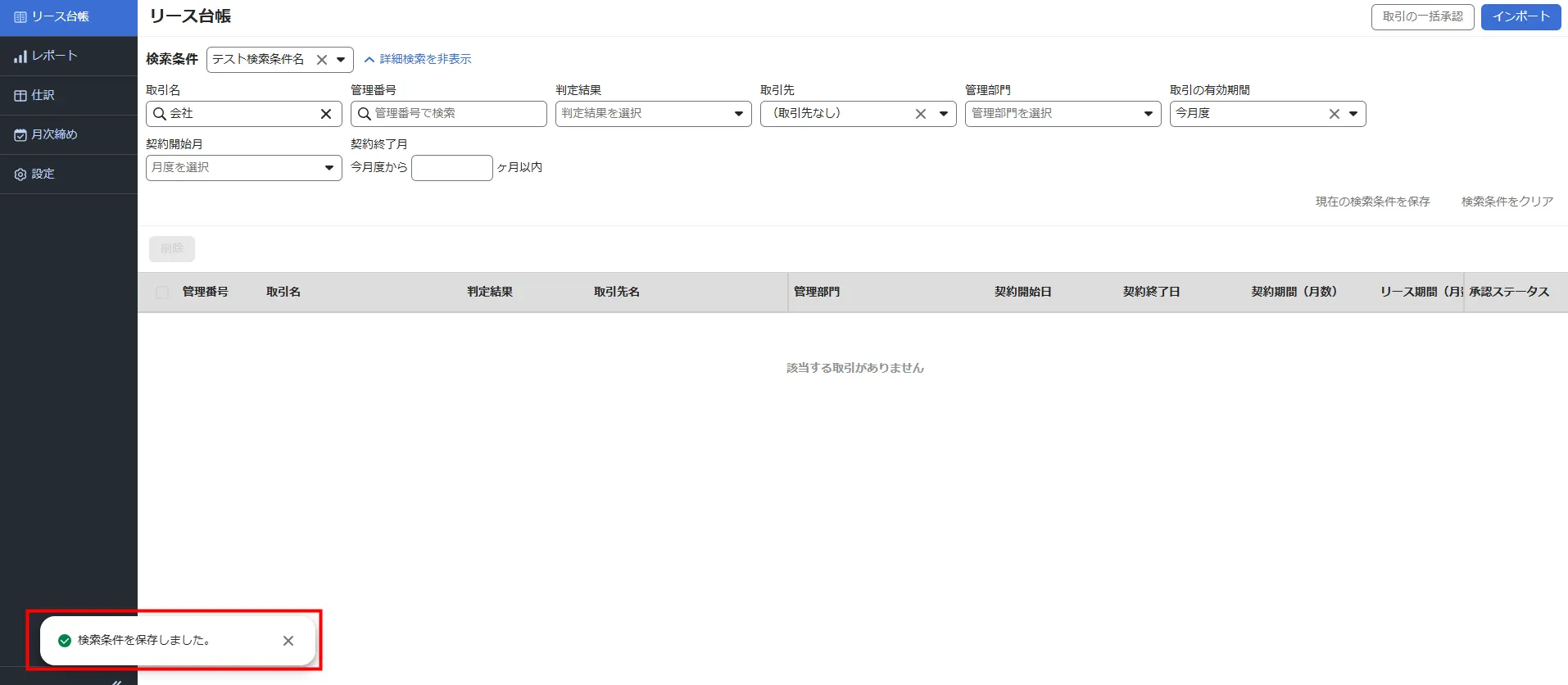The height and width of the screenshot is (685, 1568).
Task: Click the sidebar collapse icon
Action: pyautogui.click(x=116, y=680)
